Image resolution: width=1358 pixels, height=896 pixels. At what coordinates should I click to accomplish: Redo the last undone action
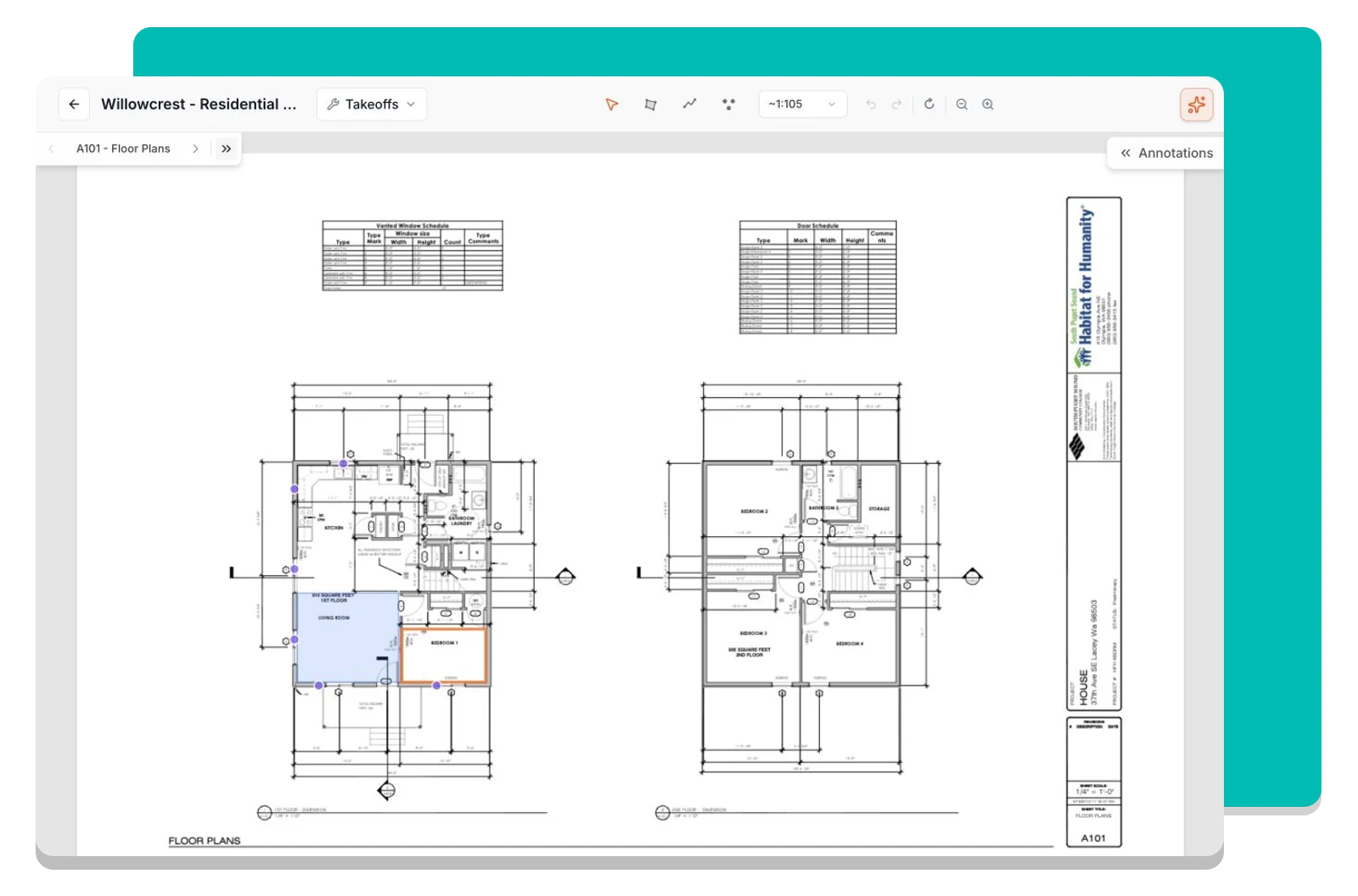tap(897, 104)
